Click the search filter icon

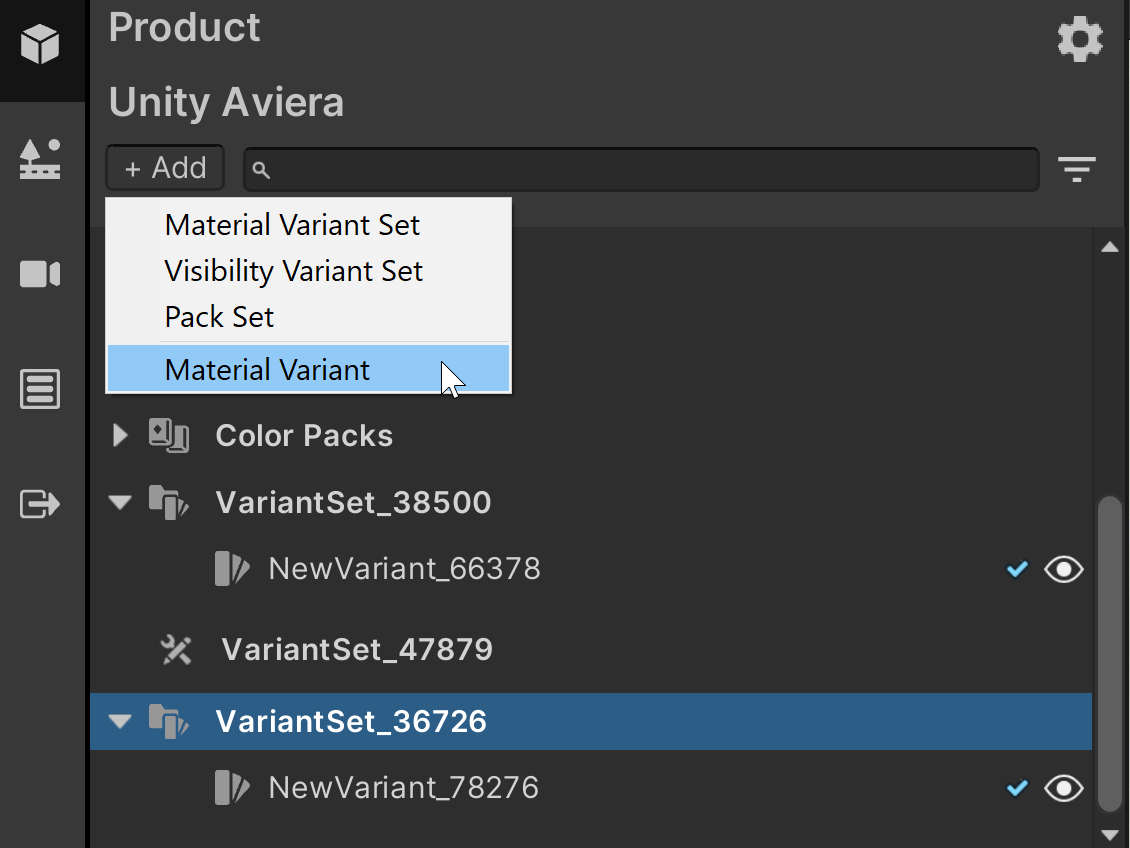1077,169
